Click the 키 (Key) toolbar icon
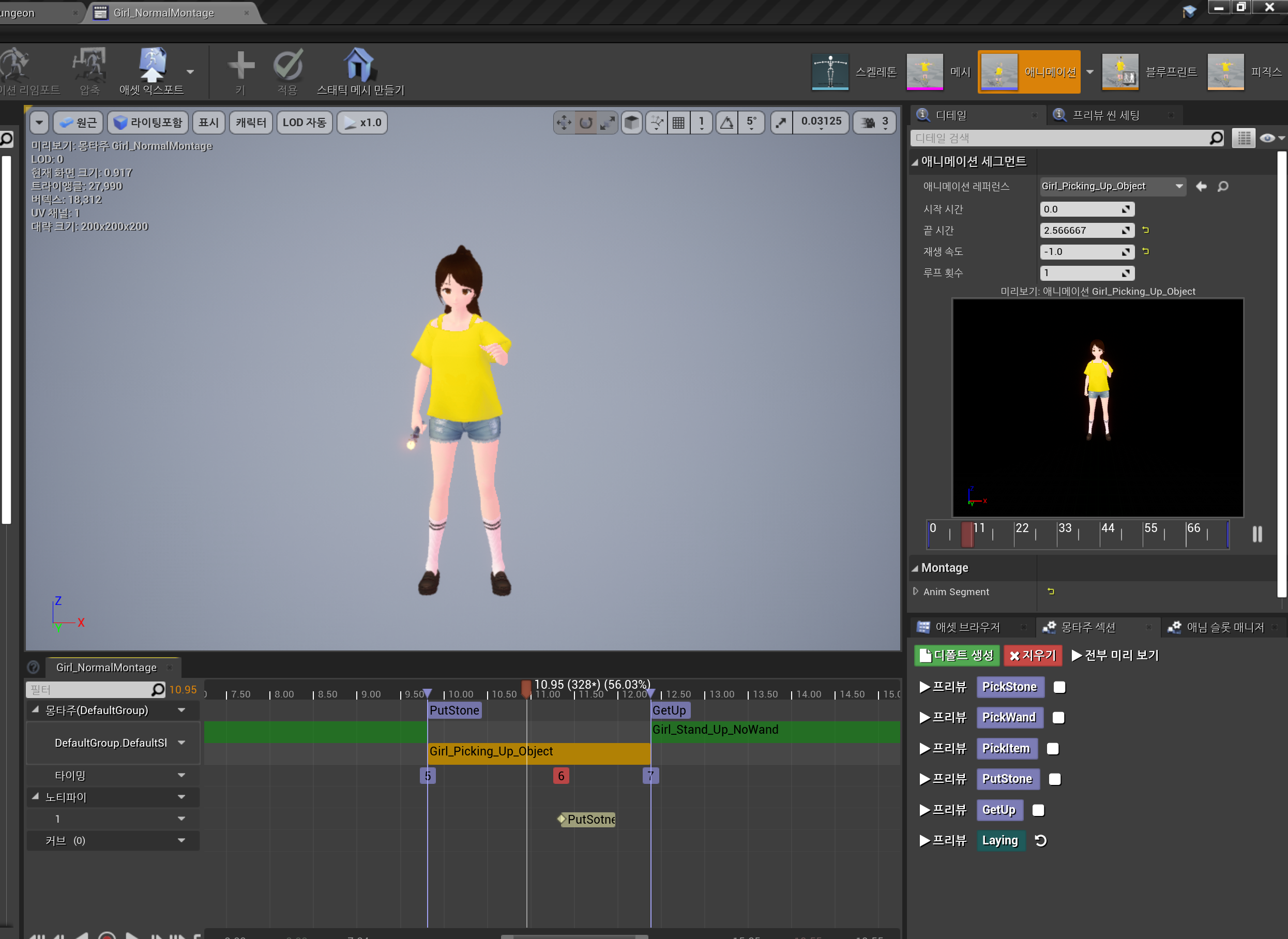Viewport: 1288px width, 939px height. pos(240,65)
